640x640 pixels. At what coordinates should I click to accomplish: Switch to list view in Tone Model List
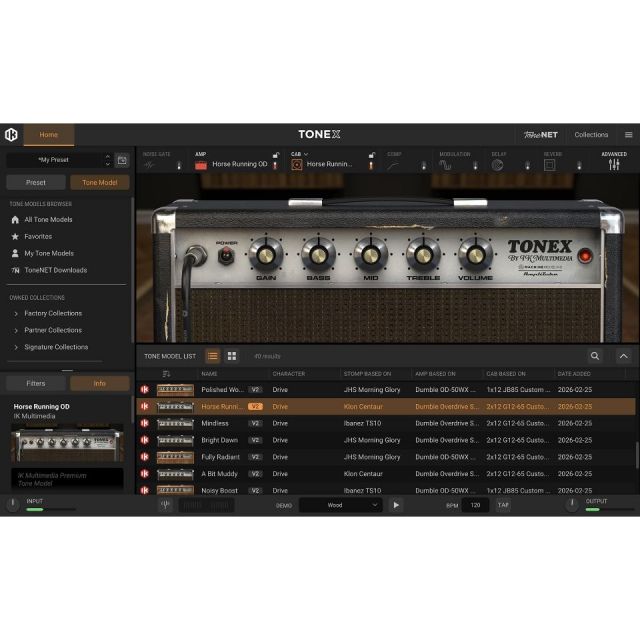point(213,356)
